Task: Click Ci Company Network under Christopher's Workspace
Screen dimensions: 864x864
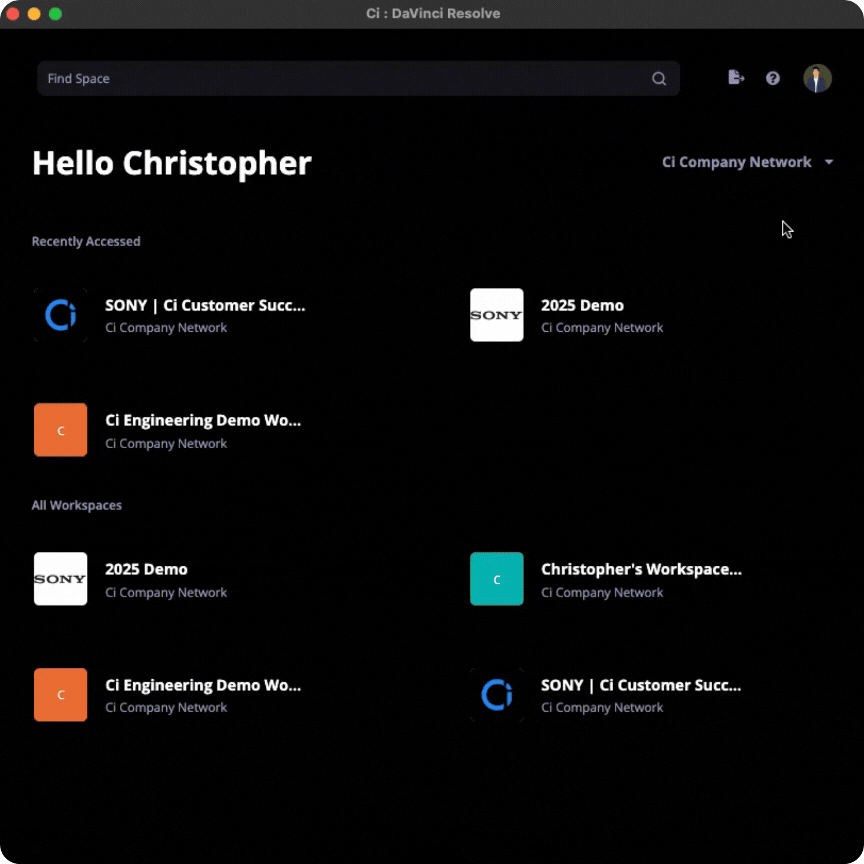Action: [602, 592]
